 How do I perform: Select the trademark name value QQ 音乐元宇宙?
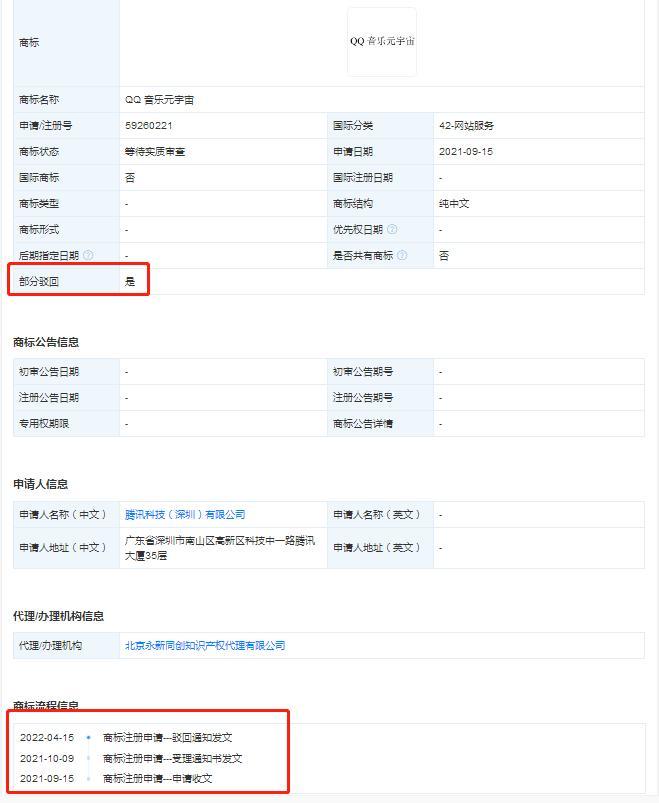coord(159,100)
